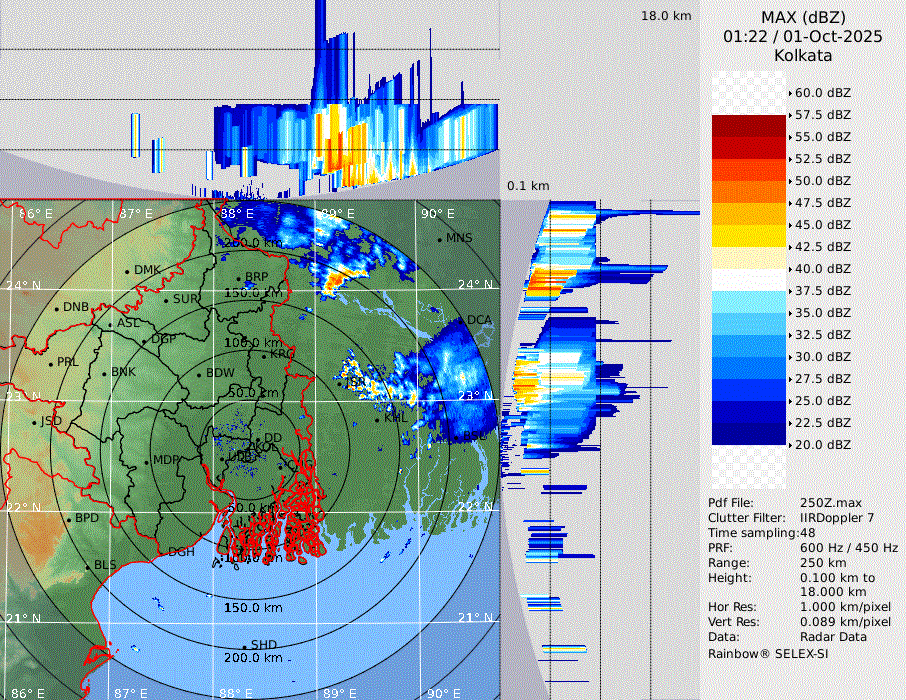Click the 35.0 dBZ legend label
This screenshot has width=906, height=700.
coord(822,313)
